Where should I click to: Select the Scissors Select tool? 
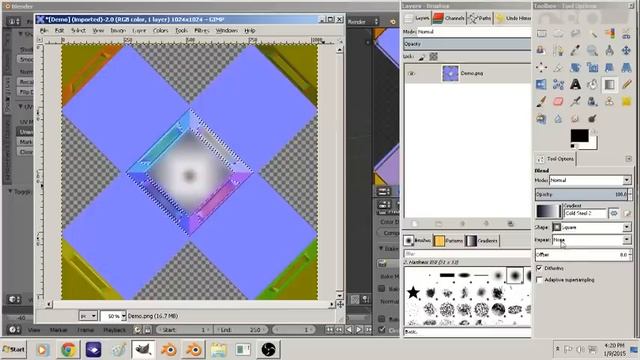click(627, 33)
